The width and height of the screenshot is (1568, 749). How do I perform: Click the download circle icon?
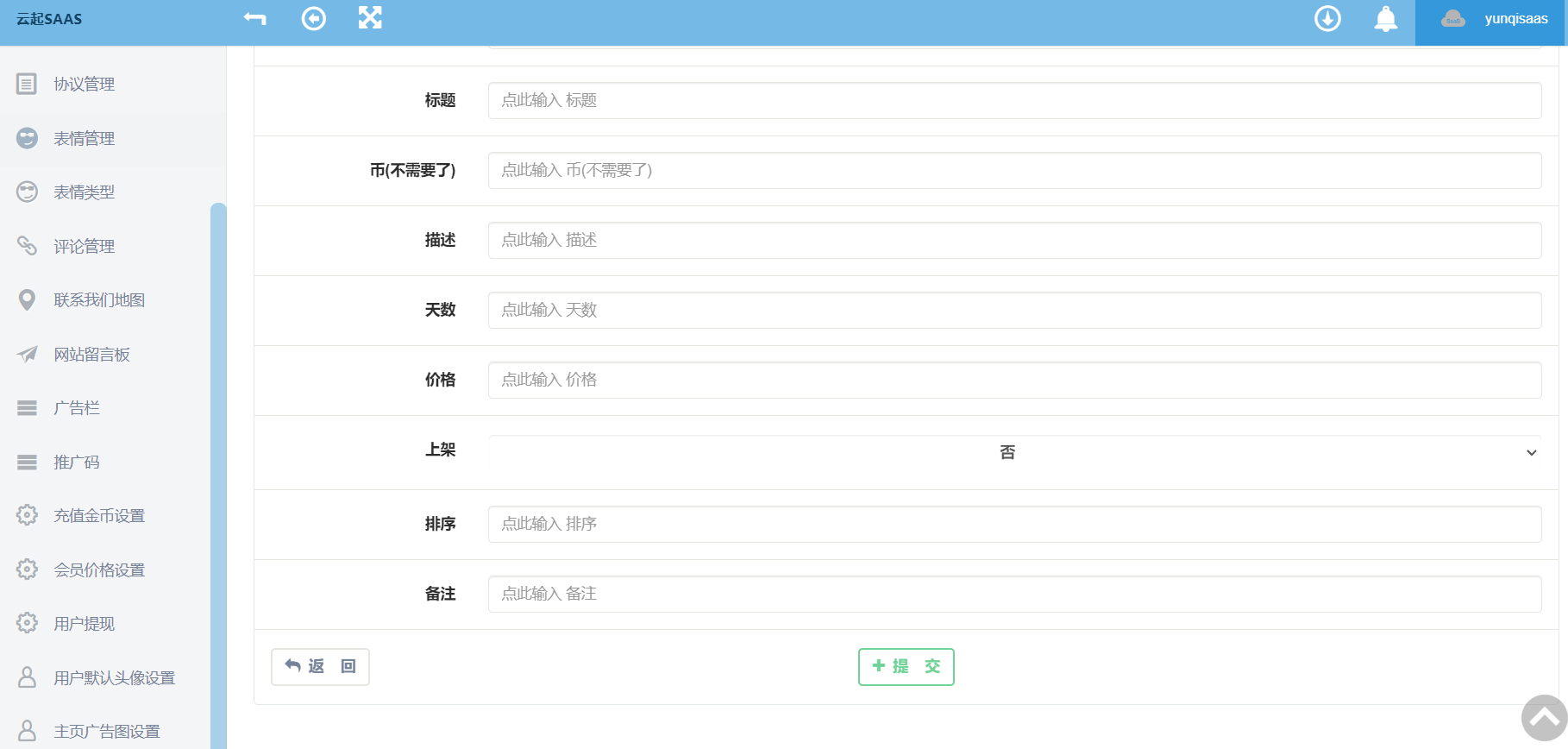pyautogui.click(x=1327, y=18)
